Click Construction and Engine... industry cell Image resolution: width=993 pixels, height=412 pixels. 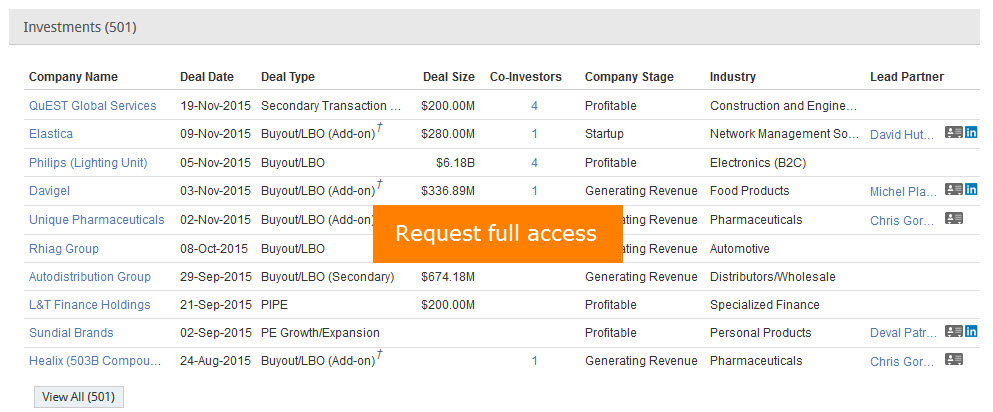click(784, 106)
